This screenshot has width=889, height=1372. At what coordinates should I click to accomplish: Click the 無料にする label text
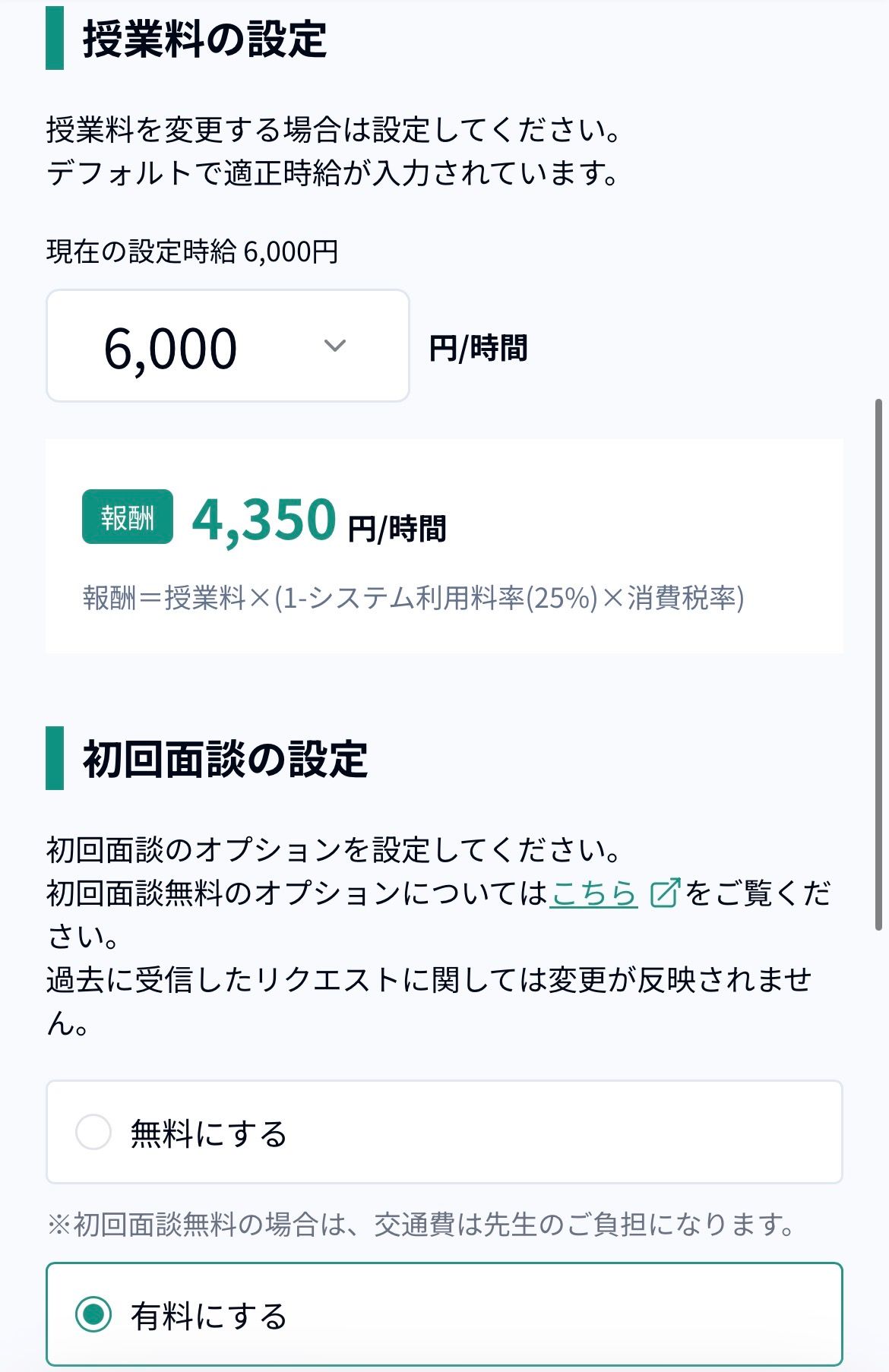point(208,1133)
